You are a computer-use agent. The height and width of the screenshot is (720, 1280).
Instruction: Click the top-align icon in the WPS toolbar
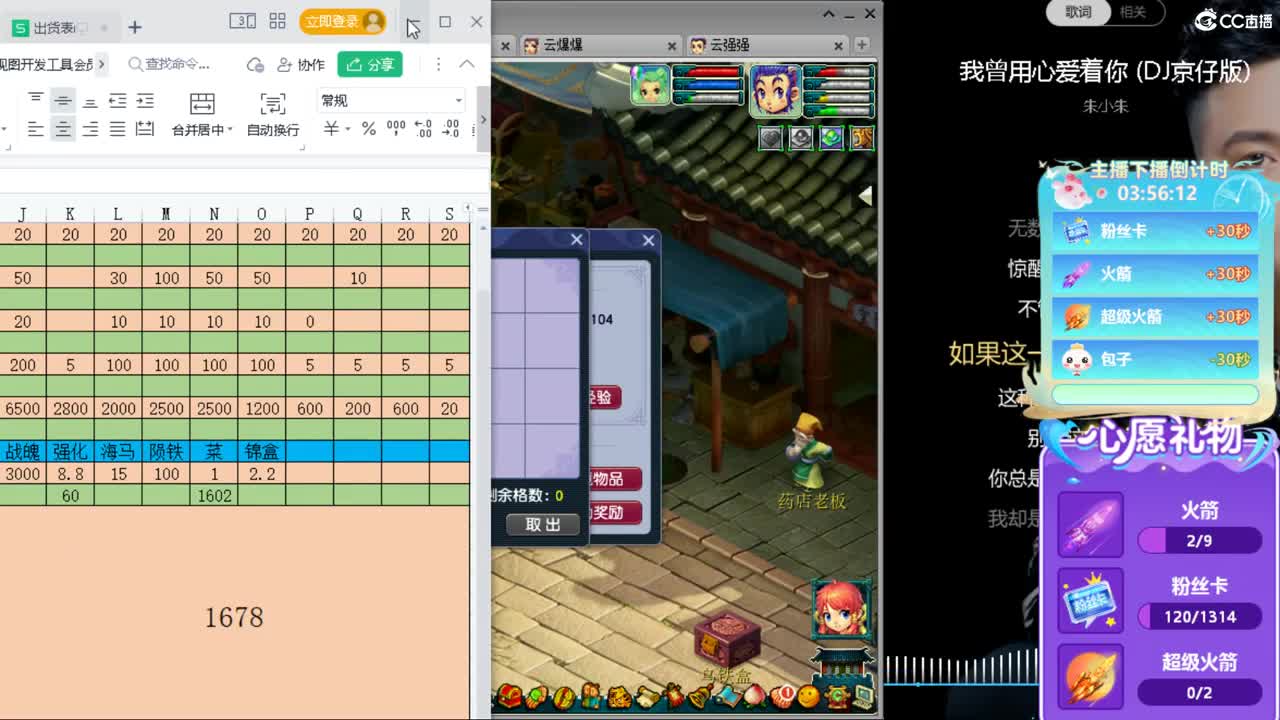36,100
